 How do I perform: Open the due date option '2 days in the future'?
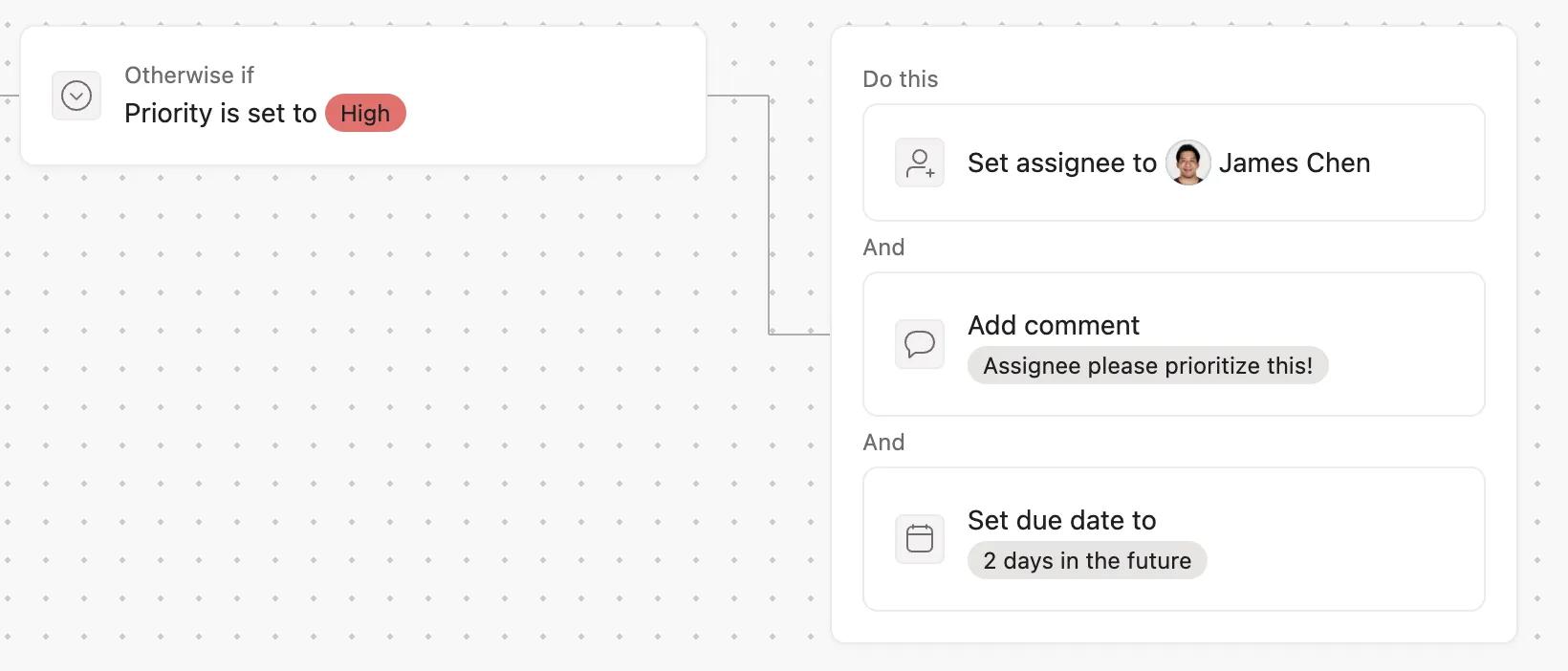(1086, 560)
